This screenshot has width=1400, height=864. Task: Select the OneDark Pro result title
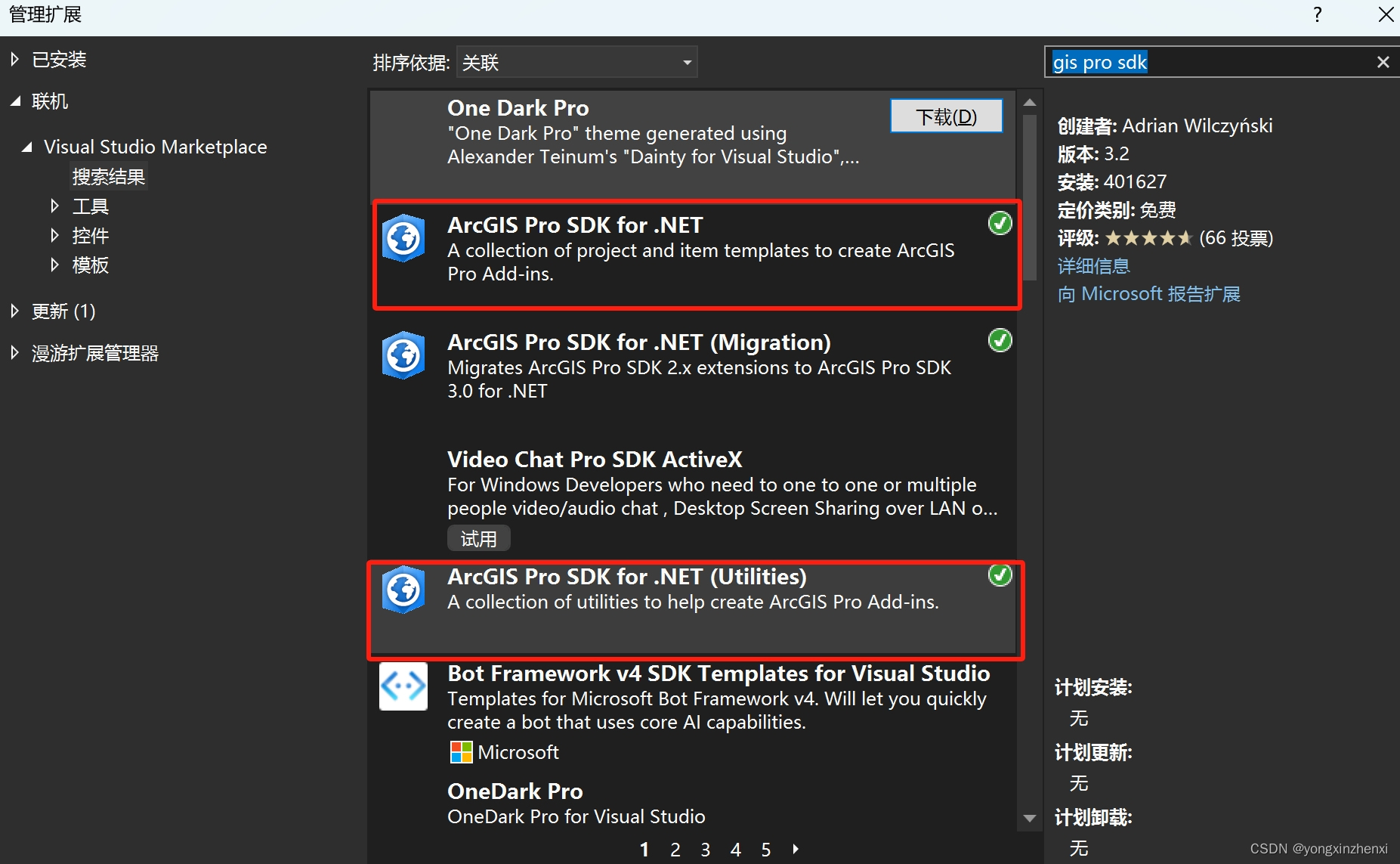coord(515,791)
